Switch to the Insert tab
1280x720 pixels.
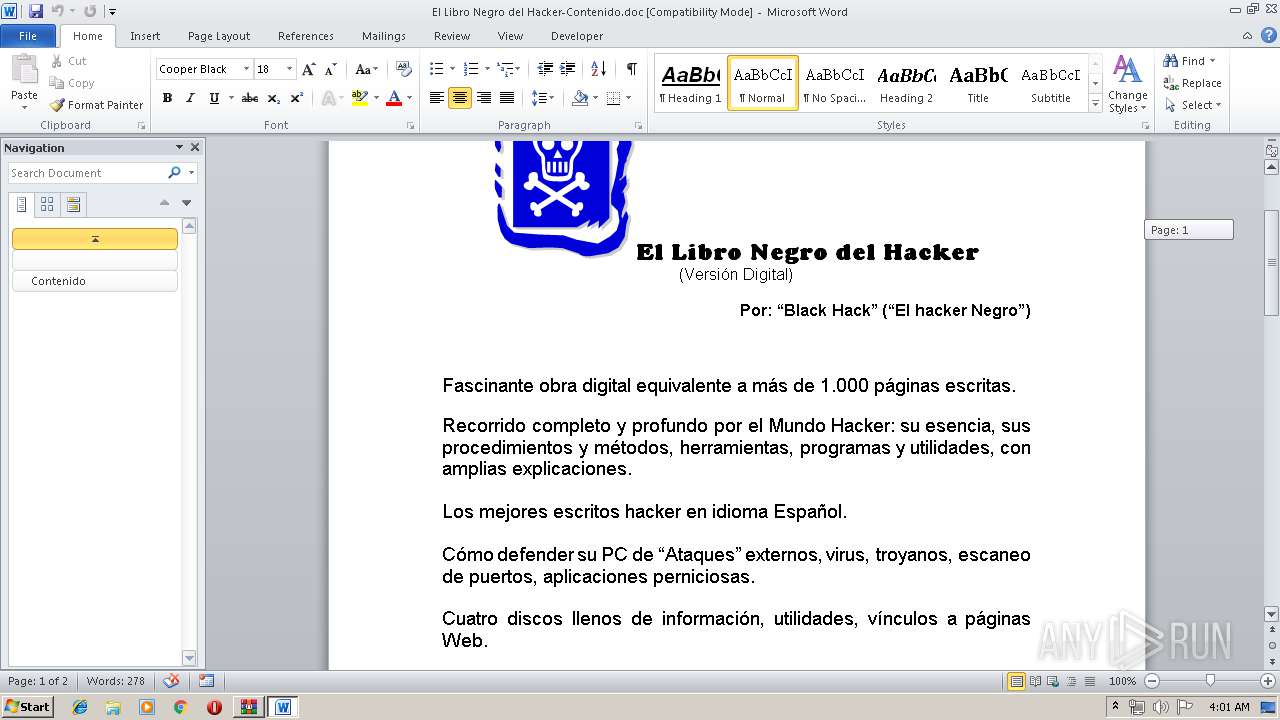point(145,36)
